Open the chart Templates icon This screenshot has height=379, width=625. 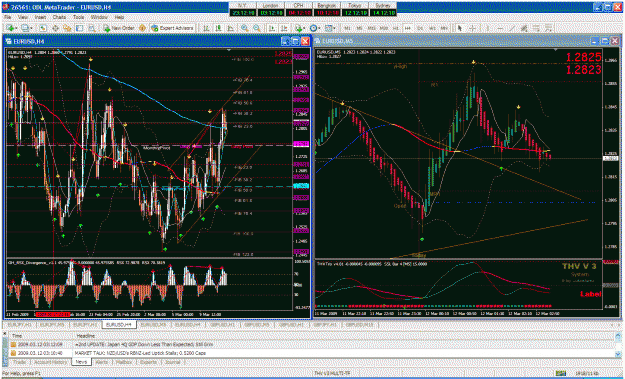(328, 28)
